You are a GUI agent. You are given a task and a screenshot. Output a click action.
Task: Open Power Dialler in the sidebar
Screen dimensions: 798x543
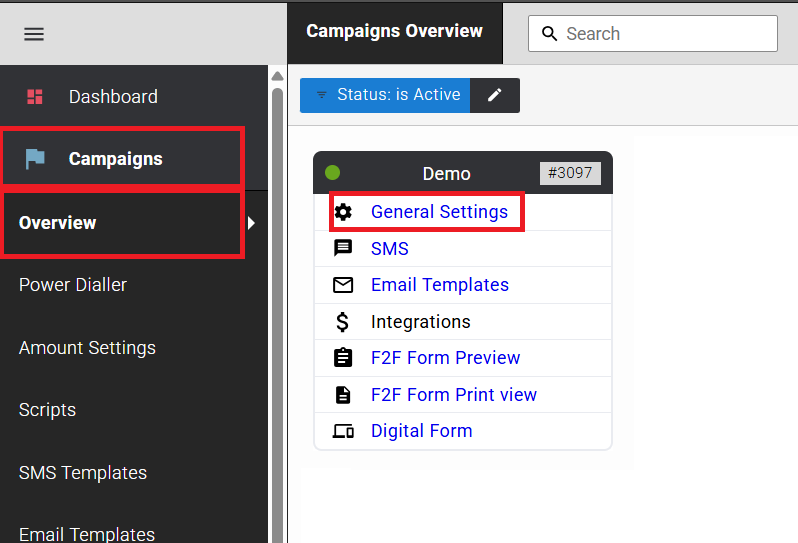[73, 285]
